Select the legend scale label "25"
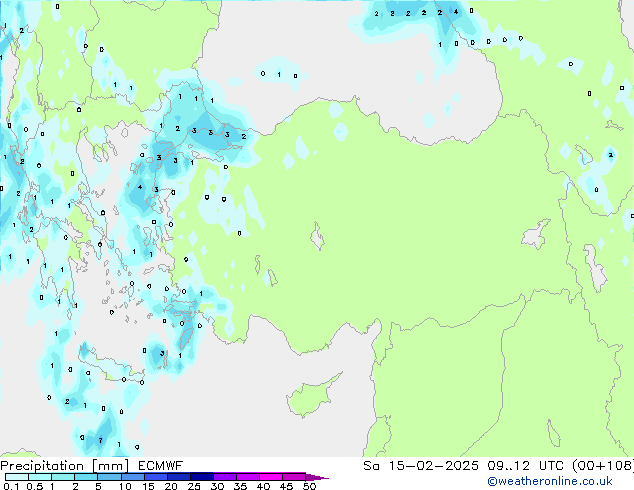634x490 pixels. click(x=194, y=486)
